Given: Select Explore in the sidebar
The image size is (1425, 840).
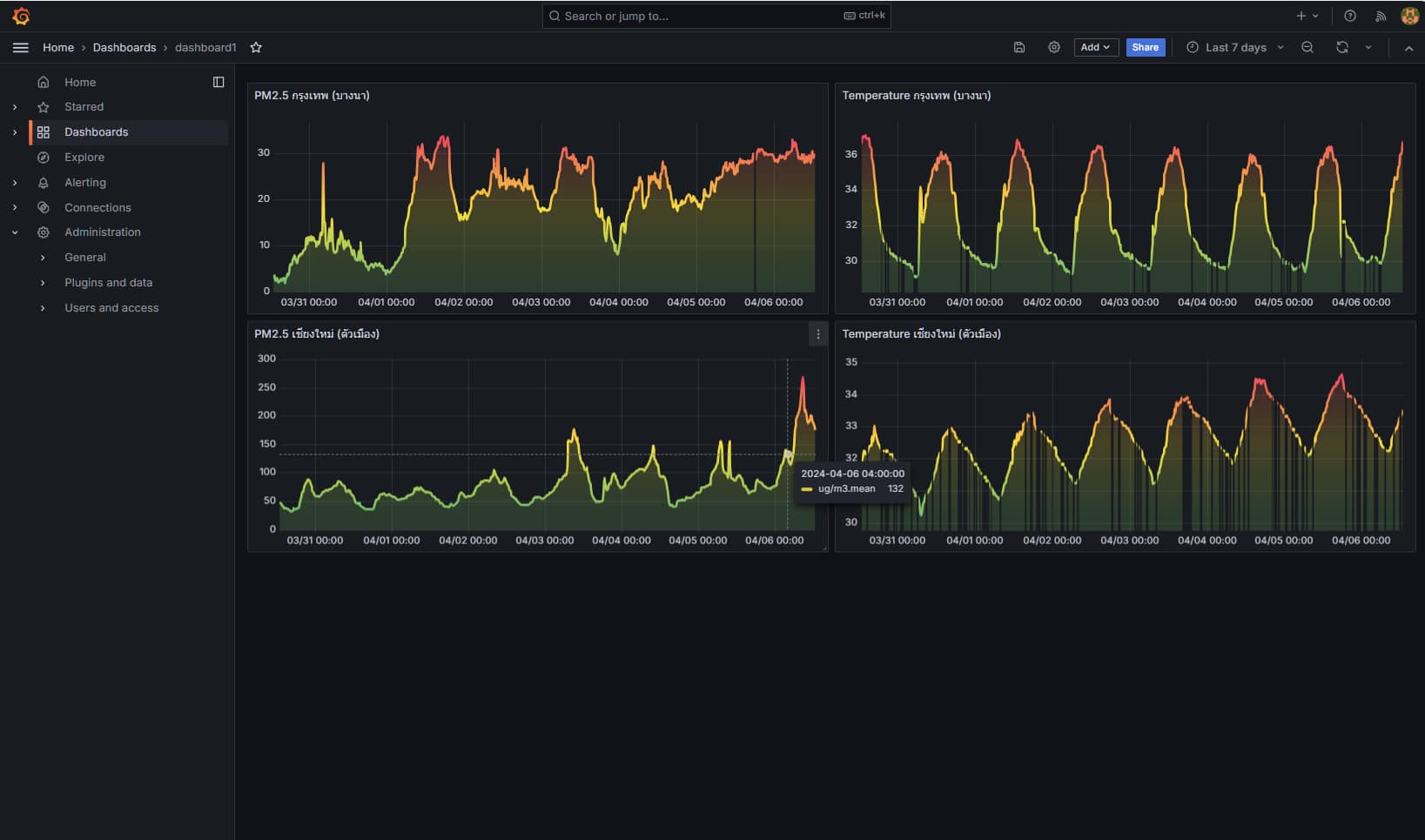Looking at the screenshot, I should 84,157.
